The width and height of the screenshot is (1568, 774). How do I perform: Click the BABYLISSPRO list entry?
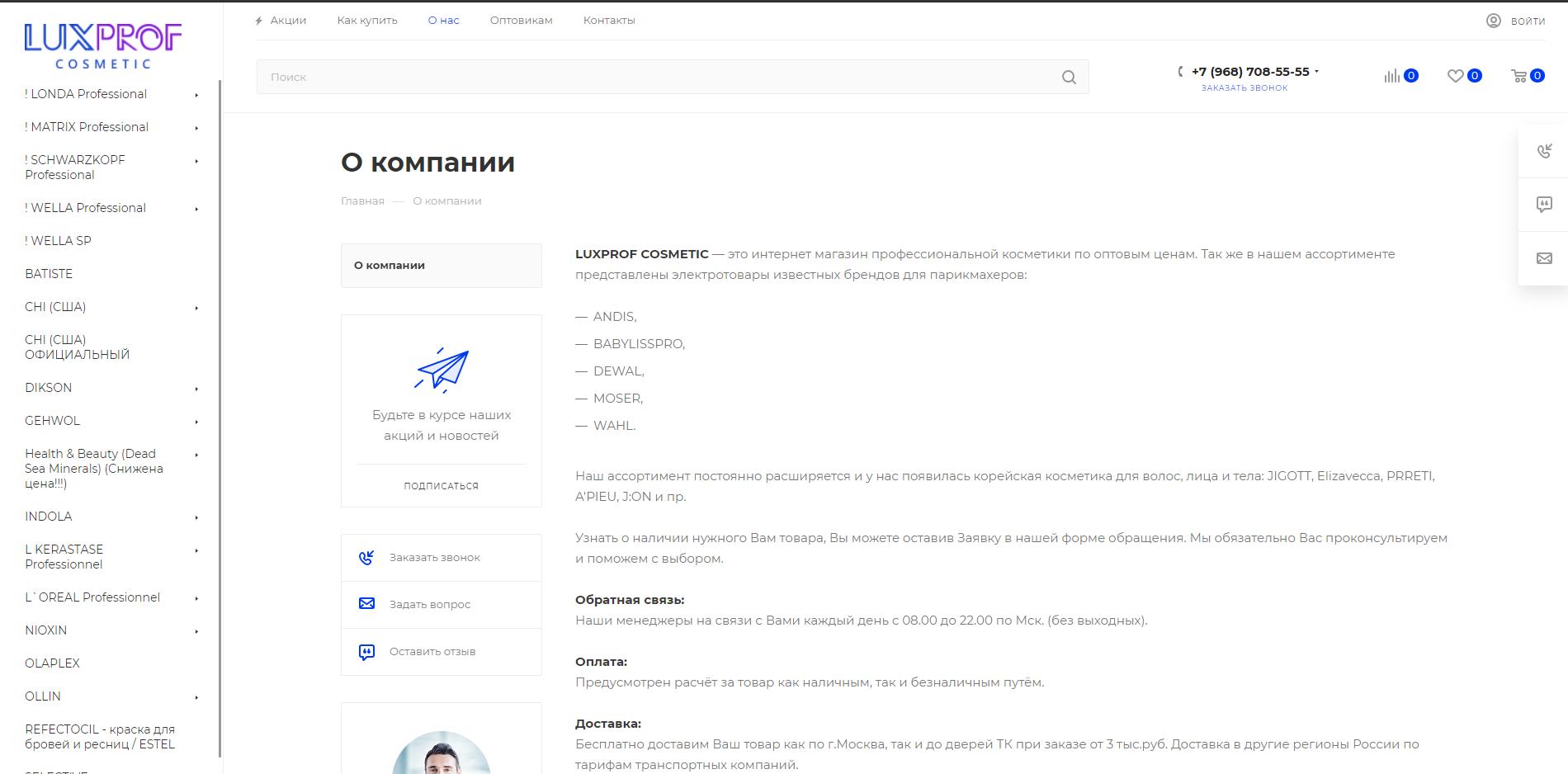point(639,344)
